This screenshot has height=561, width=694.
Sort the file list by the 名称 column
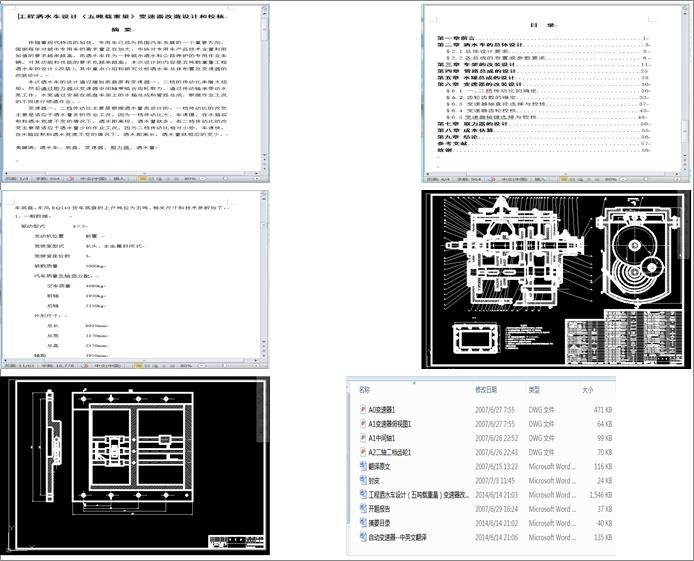pos(364,390)
